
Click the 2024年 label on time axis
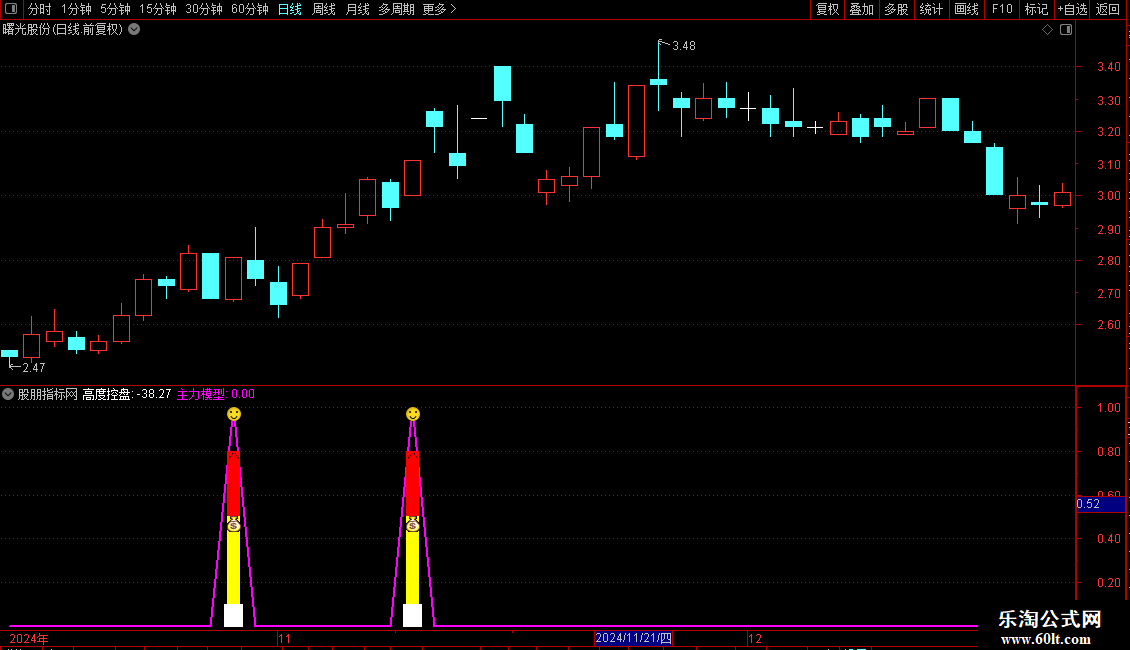tap(29, 638)
